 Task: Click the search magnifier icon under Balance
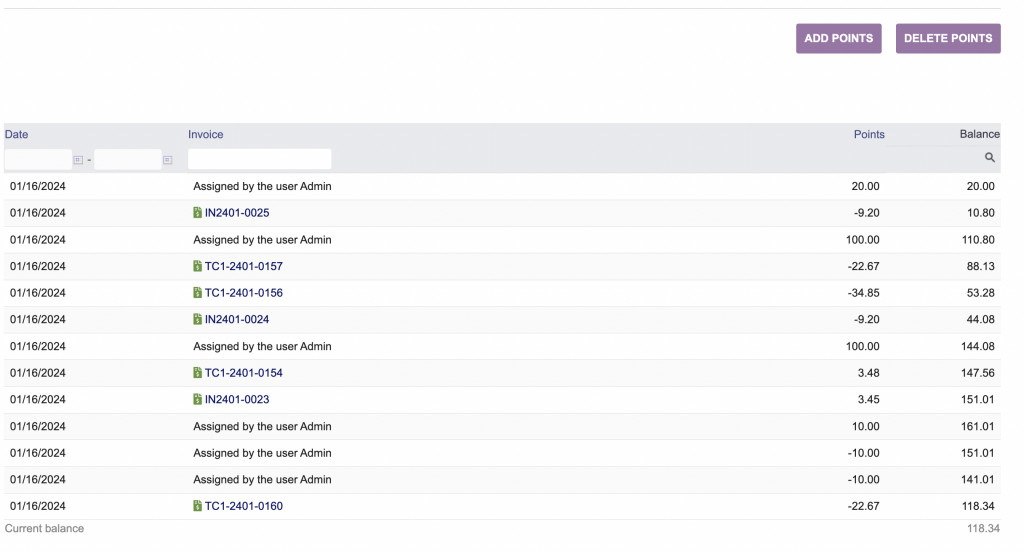[990, 158]
